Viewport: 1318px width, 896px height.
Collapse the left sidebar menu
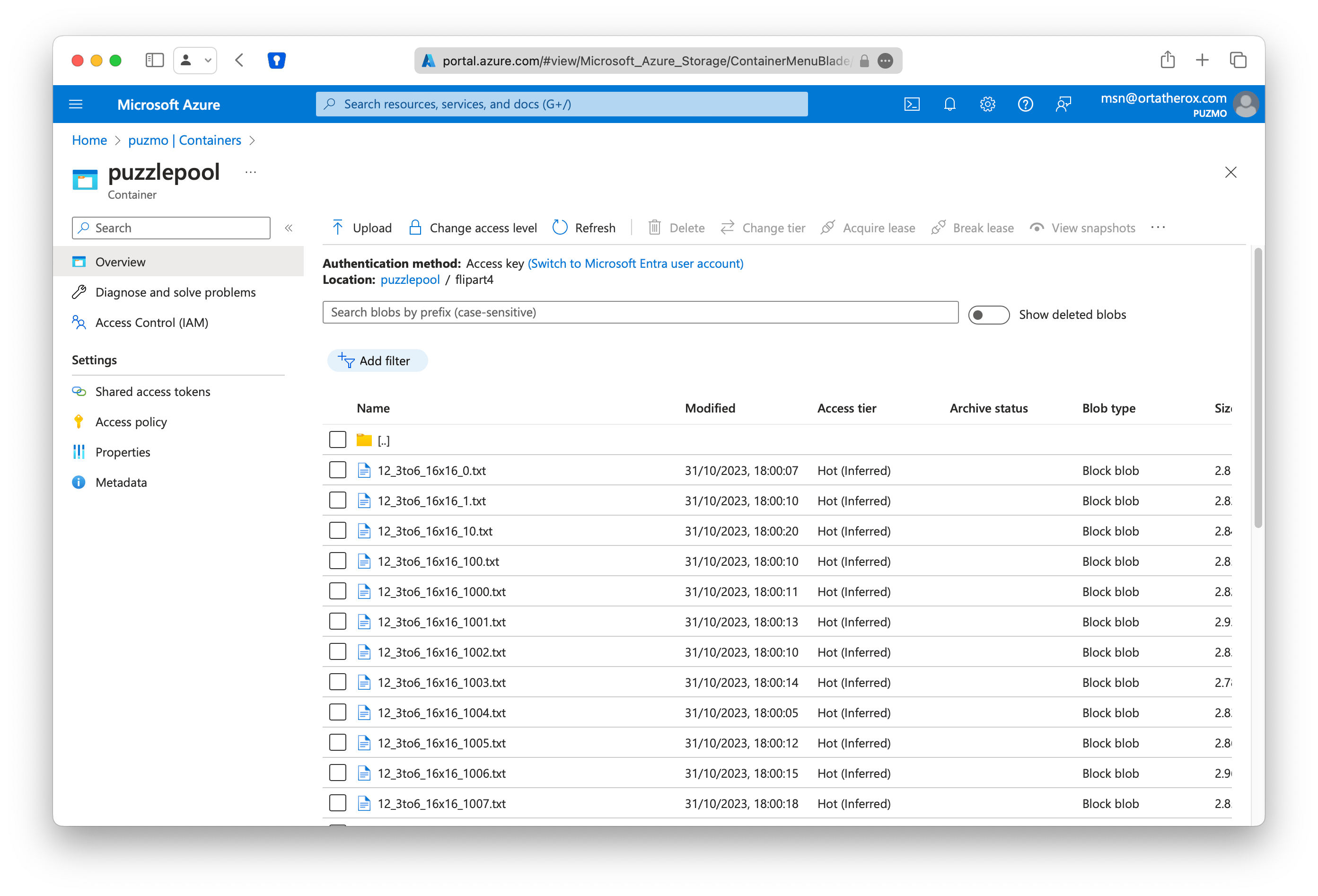(x=289, y=228)
